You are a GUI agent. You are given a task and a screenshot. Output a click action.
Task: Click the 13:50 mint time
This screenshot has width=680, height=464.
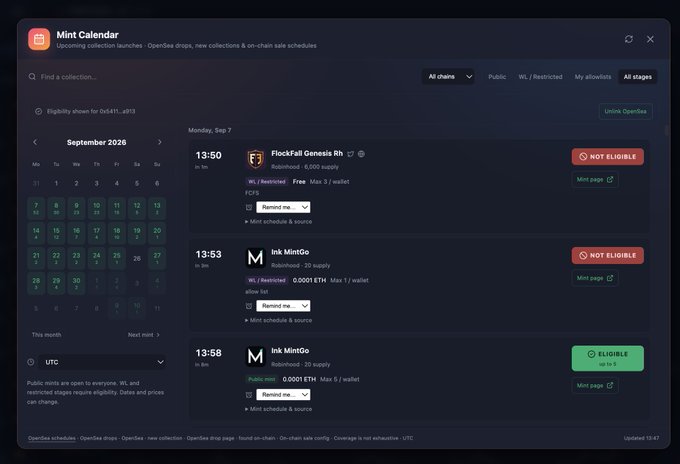209,155
